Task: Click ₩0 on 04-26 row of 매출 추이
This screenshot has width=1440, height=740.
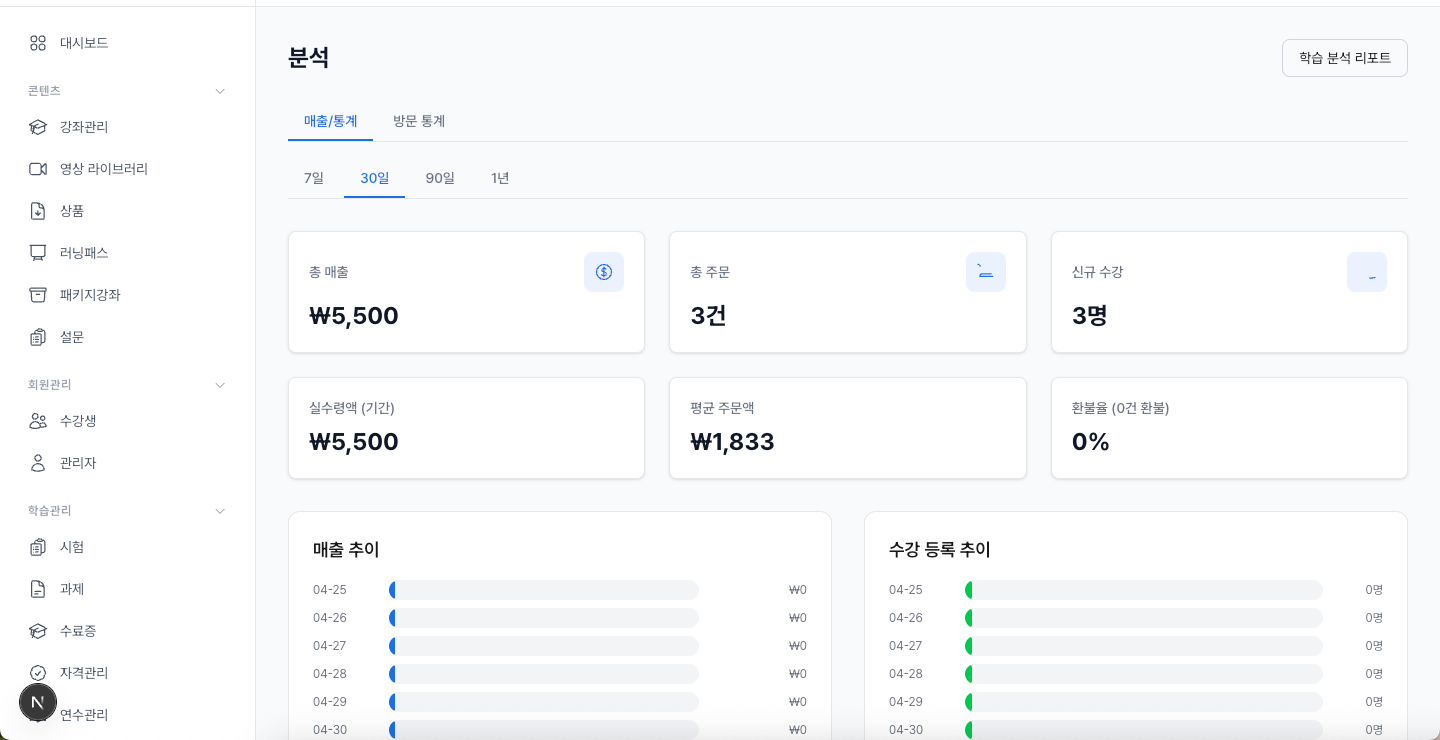Action: coord(797,618)
